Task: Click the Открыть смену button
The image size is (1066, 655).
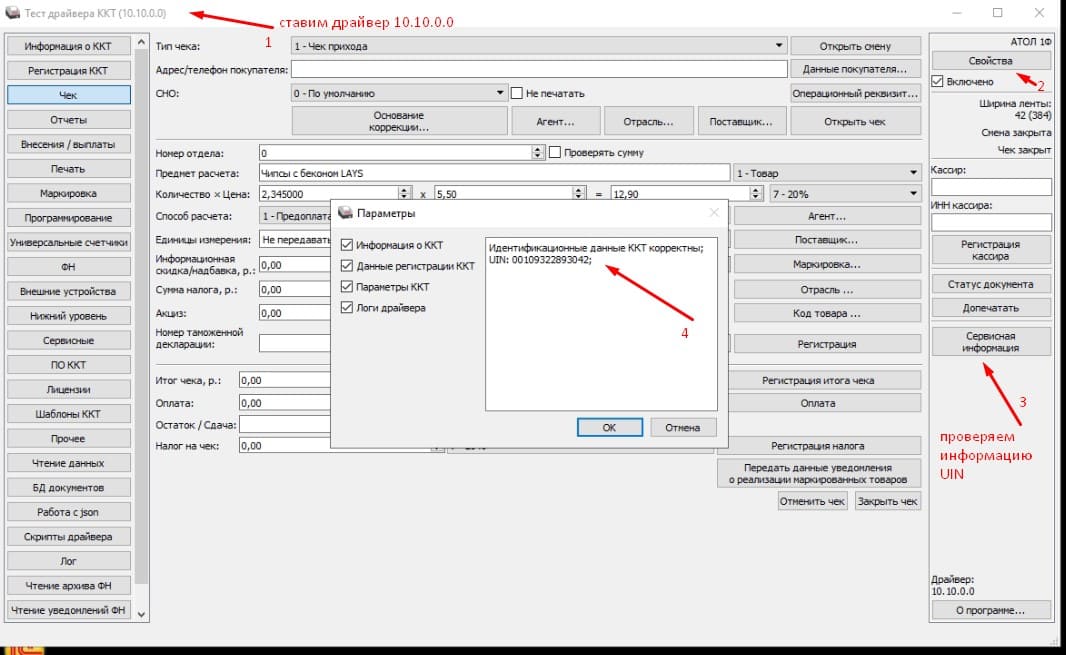Action: [x=855, y=46]
